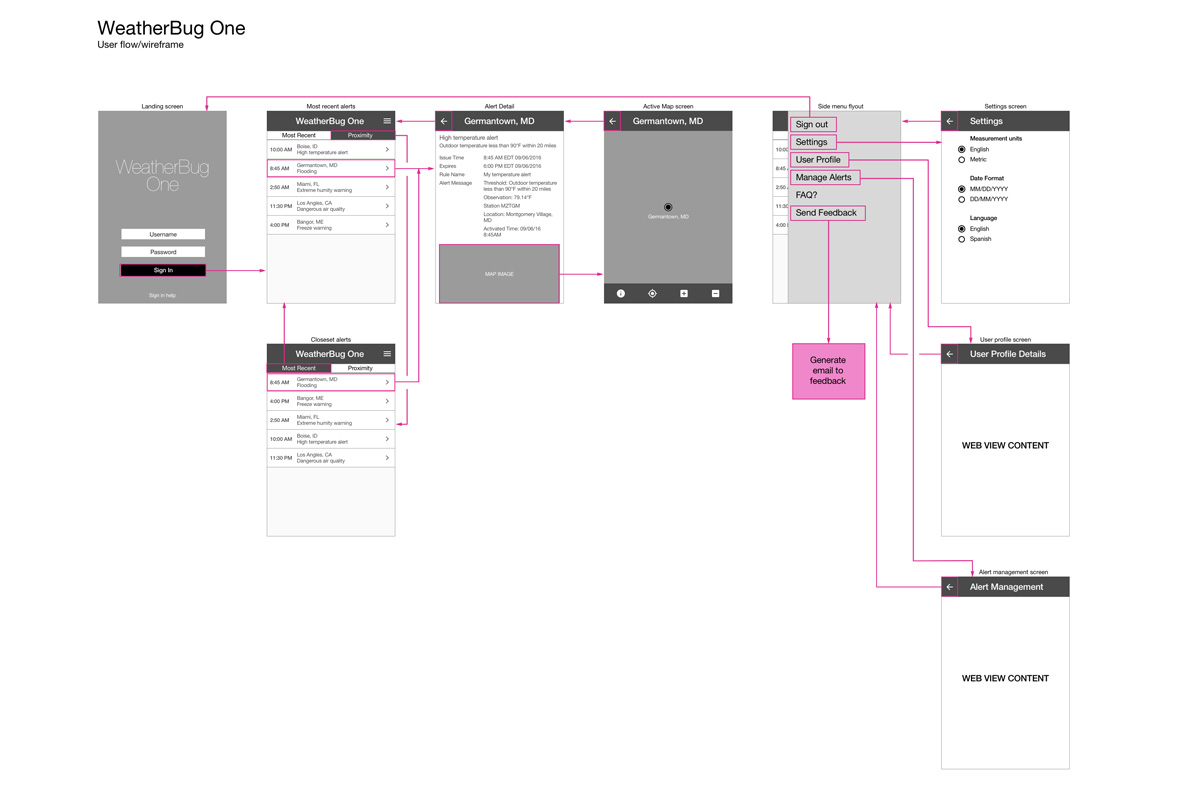Open FAQ? in side menu flyout

coord(806,195)
